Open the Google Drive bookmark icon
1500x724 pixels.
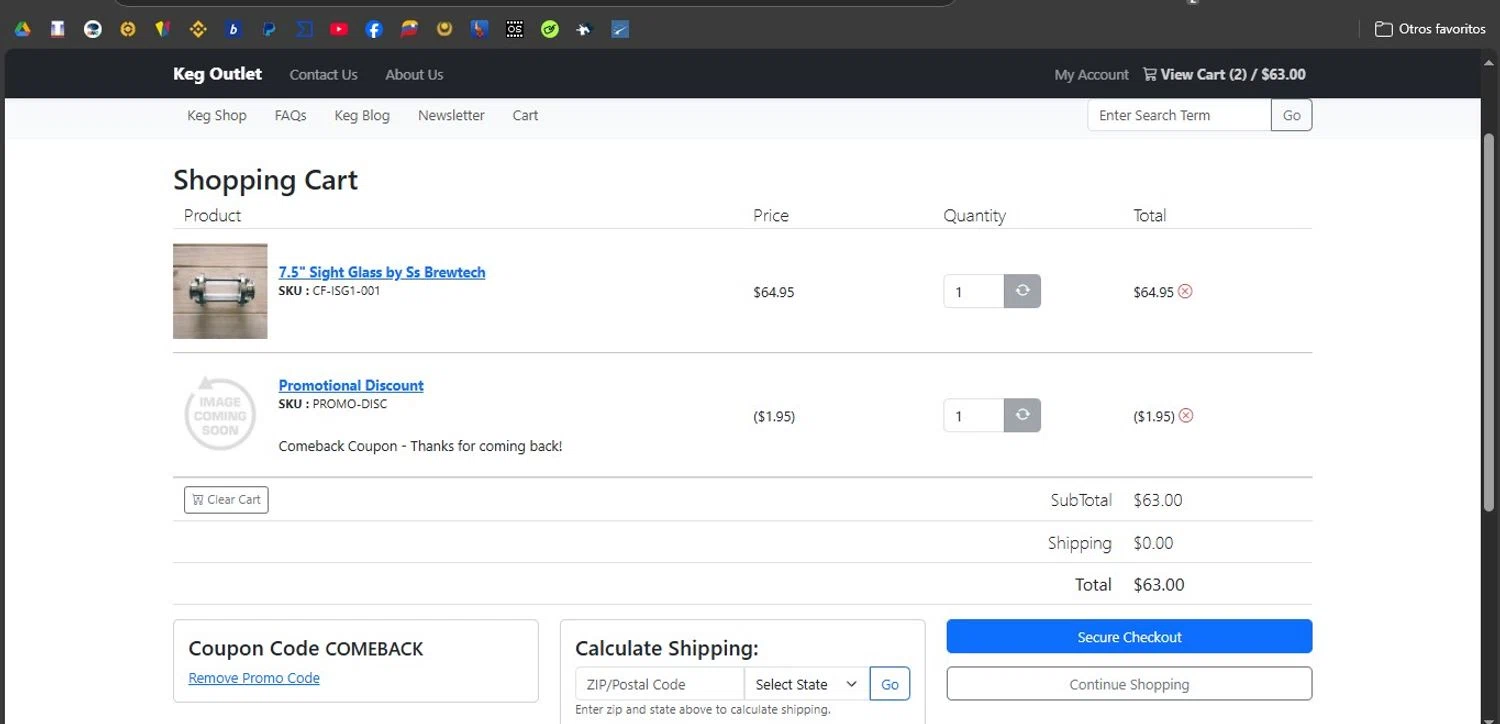pos(22,29)
